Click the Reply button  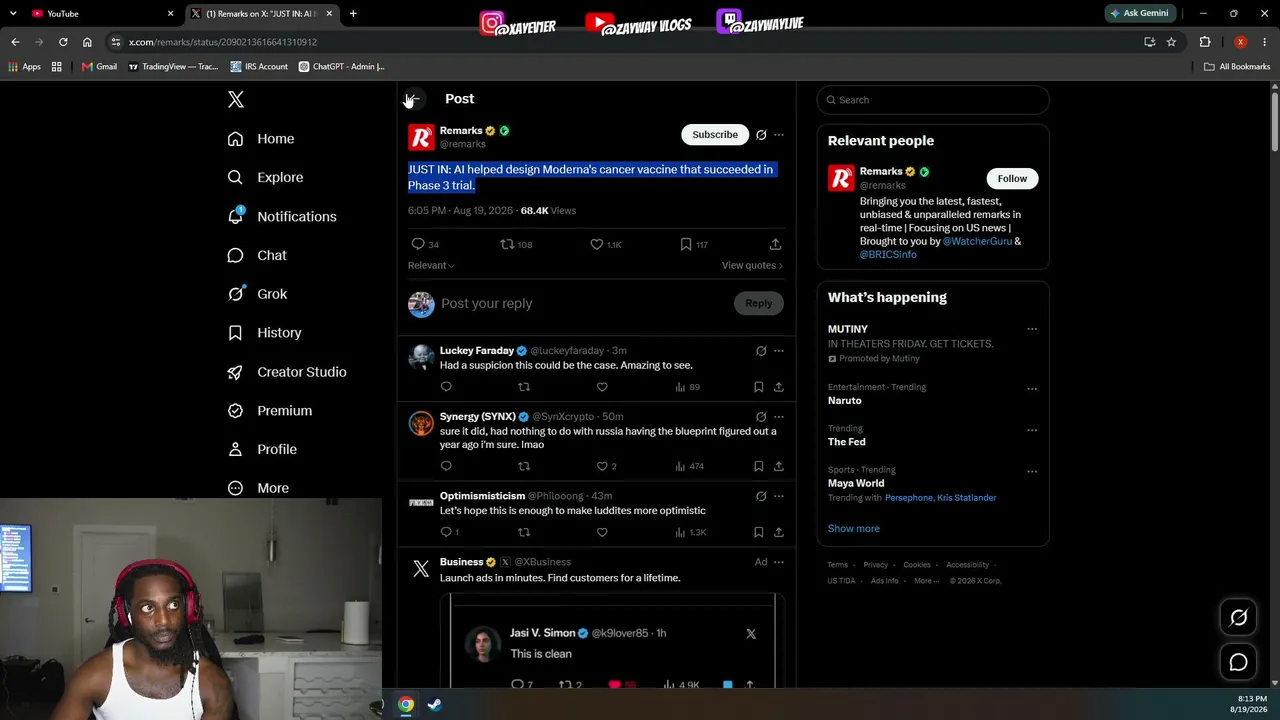[x=758, y=303]
